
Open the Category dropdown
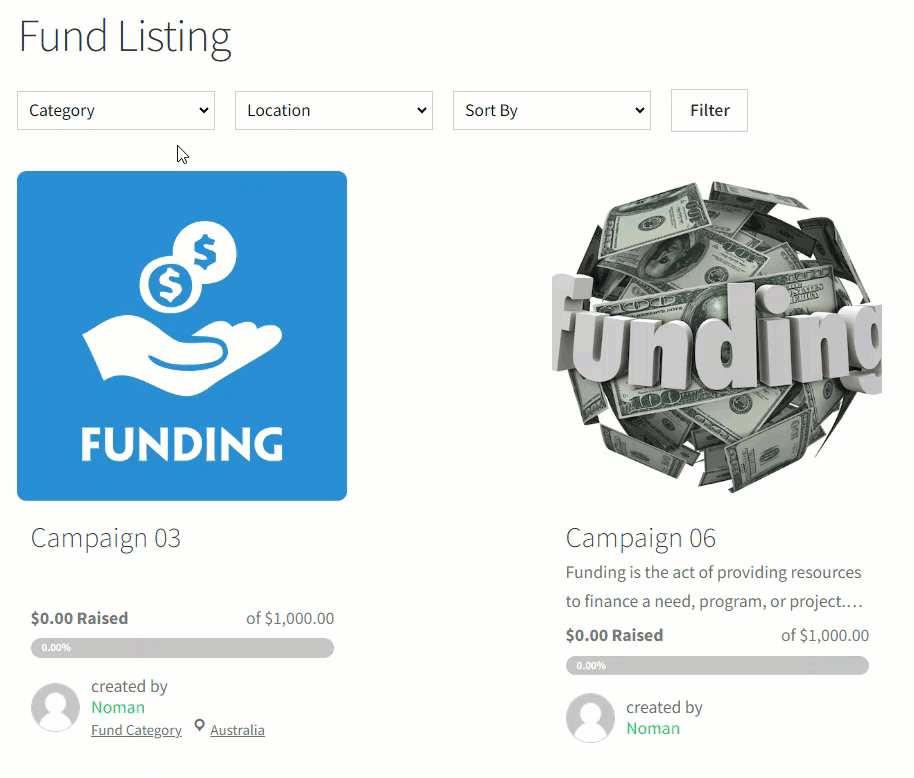click(x=116, y=111)
